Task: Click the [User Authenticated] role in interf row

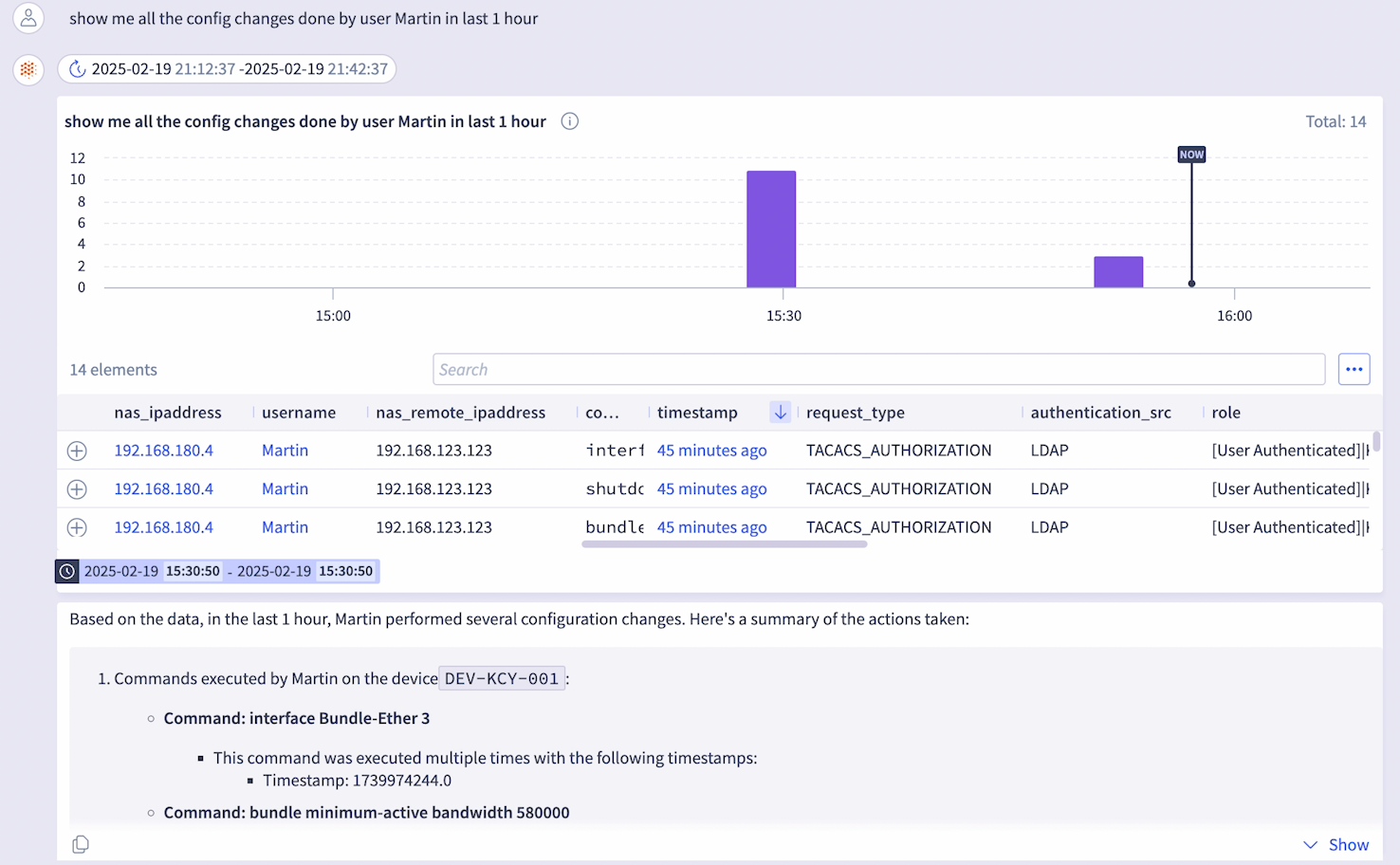Action: tap(1290, 451)
